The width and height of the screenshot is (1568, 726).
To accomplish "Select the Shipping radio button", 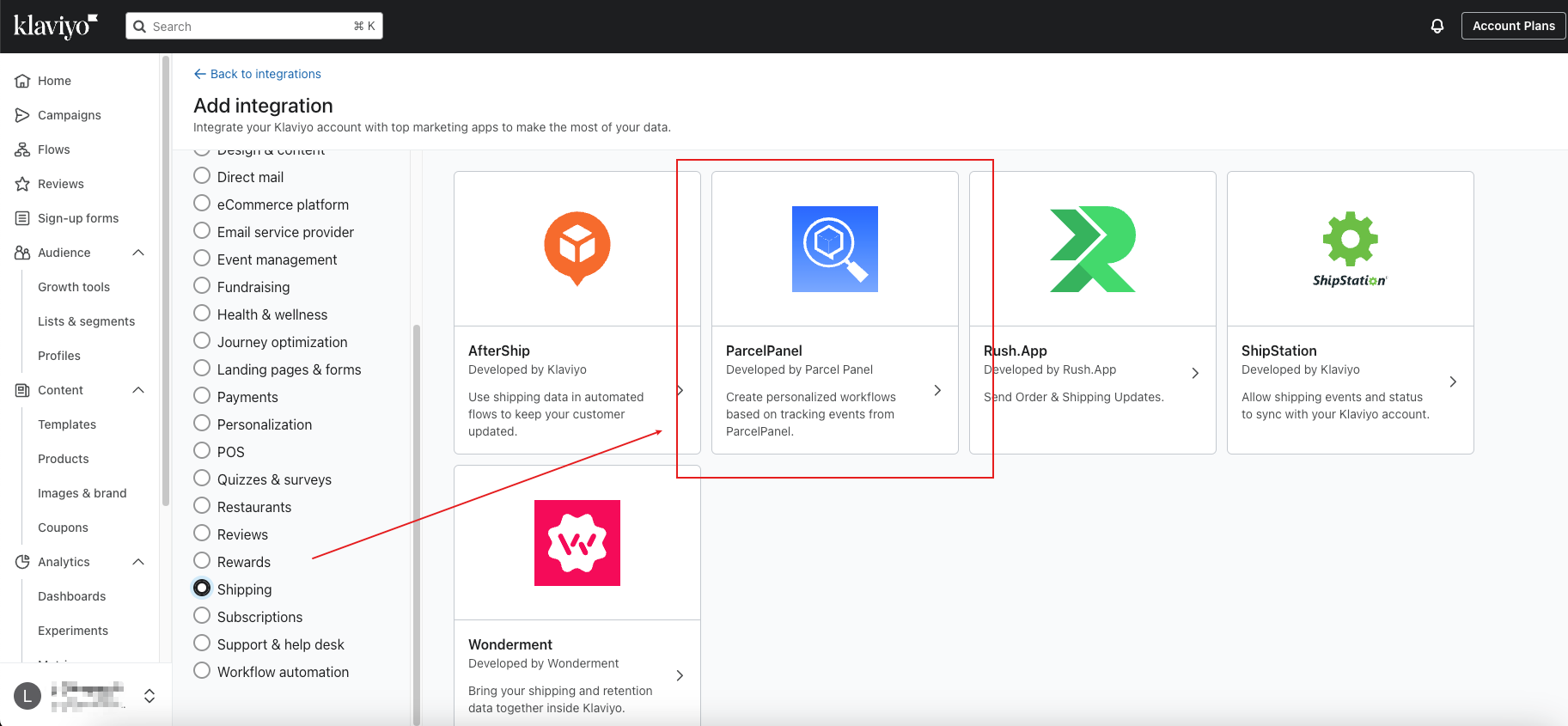I will (x=202, y=589).
